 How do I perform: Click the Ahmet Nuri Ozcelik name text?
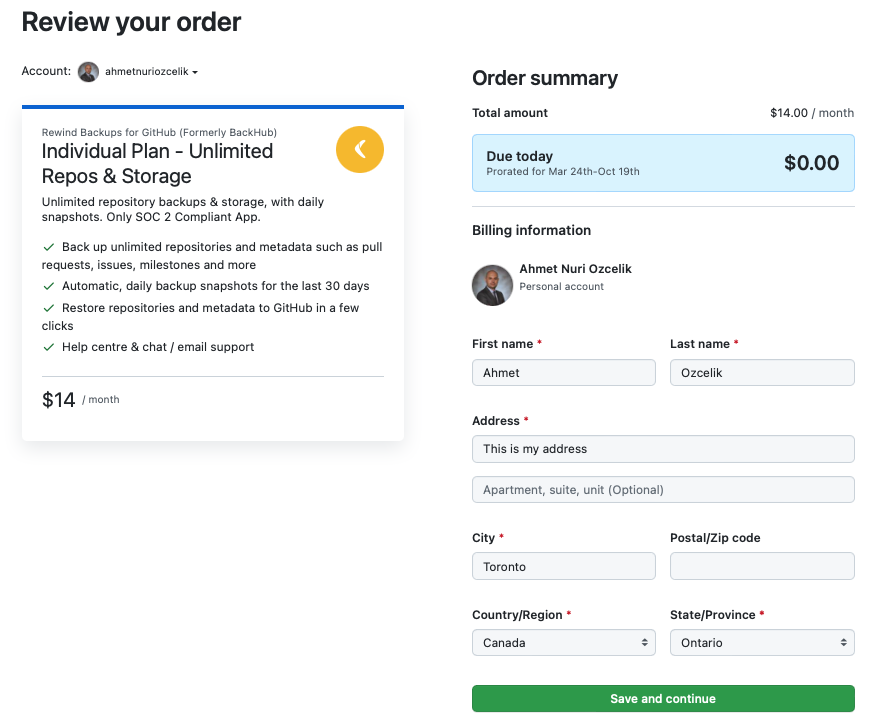[x=575, y=269]
